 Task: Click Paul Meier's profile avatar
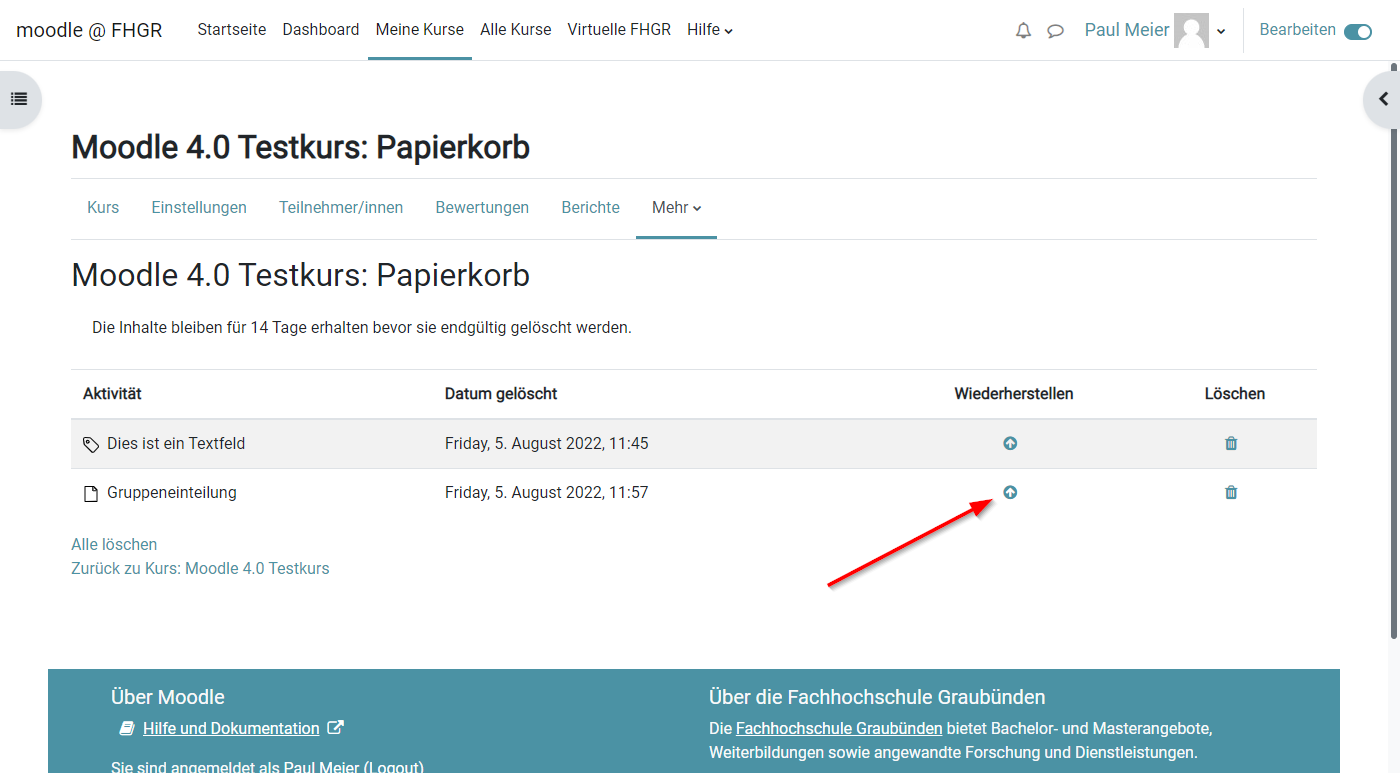click(x=1191, y=30)
